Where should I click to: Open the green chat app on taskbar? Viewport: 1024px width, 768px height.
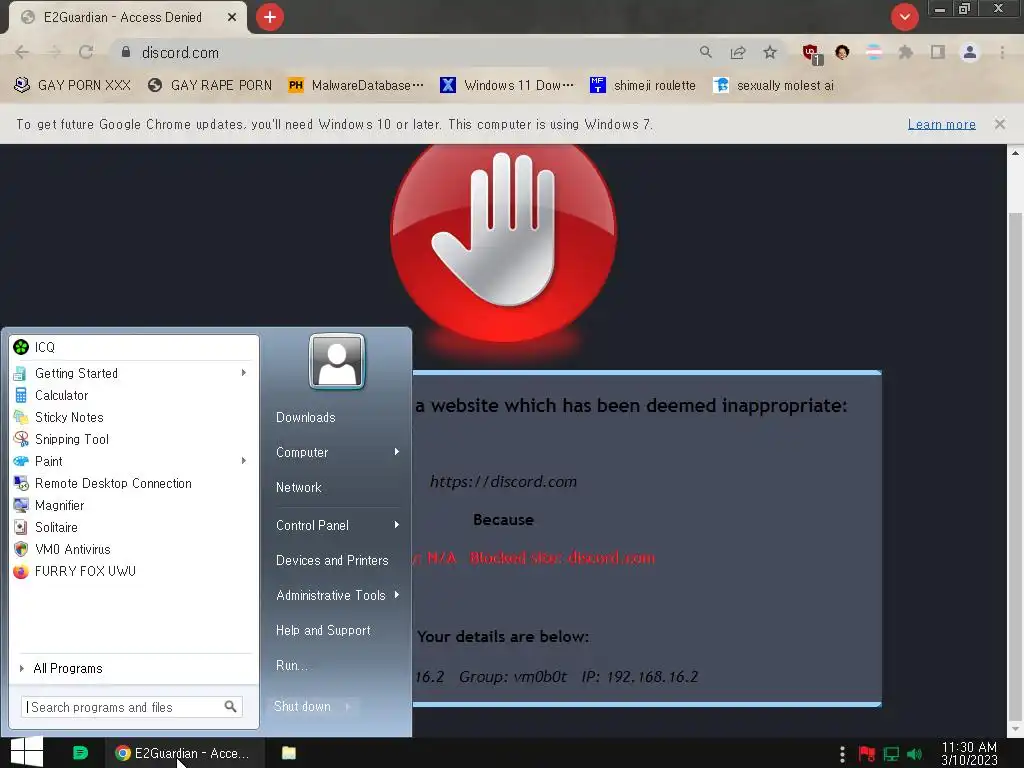(80, 753)
